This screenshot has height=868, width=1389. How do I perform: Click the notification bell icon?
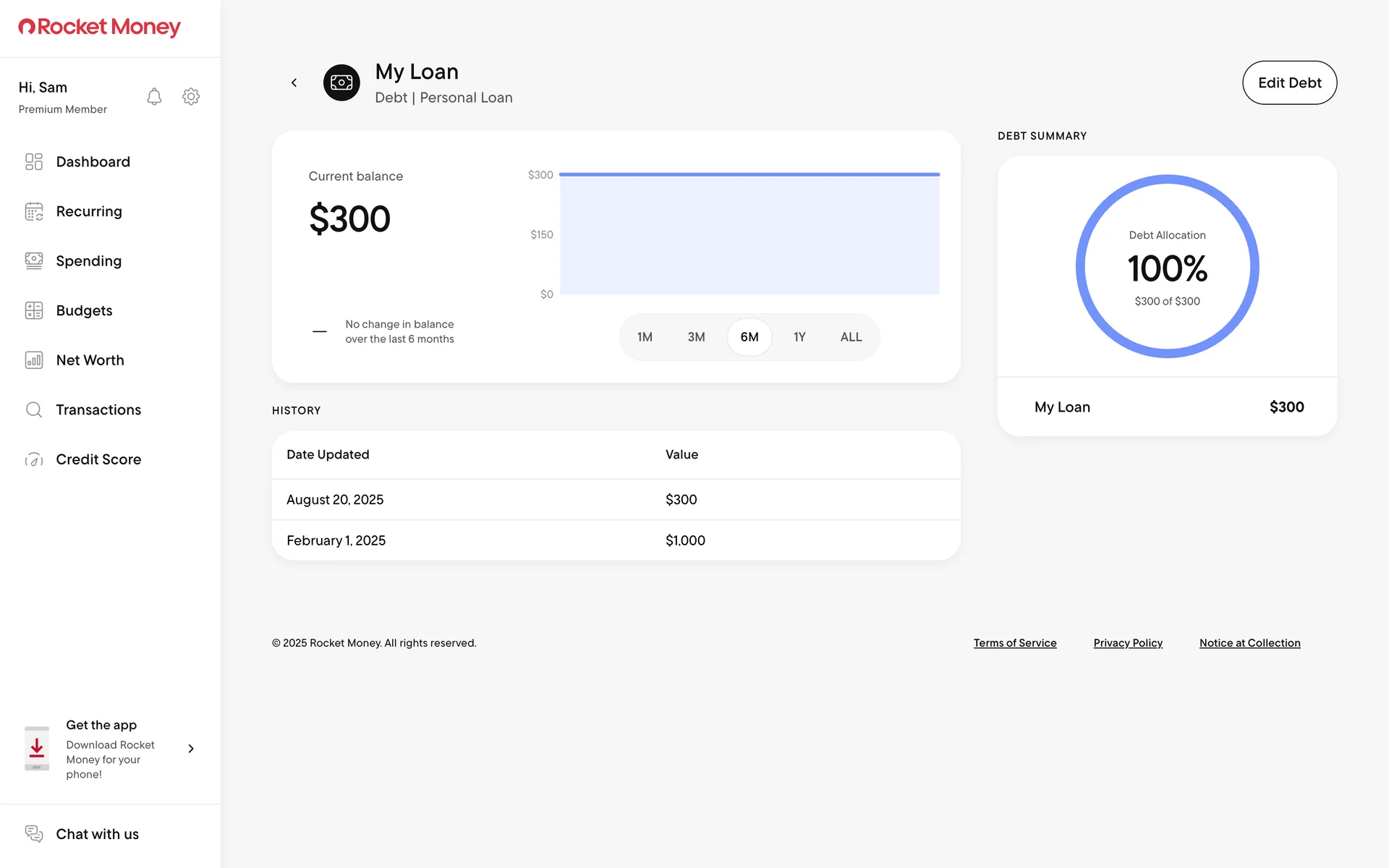pos(154,97)
